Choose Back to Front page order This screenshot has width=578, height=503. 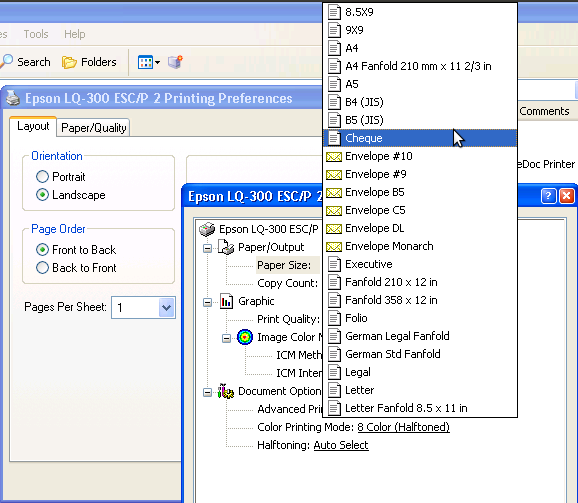pos(42,268)
